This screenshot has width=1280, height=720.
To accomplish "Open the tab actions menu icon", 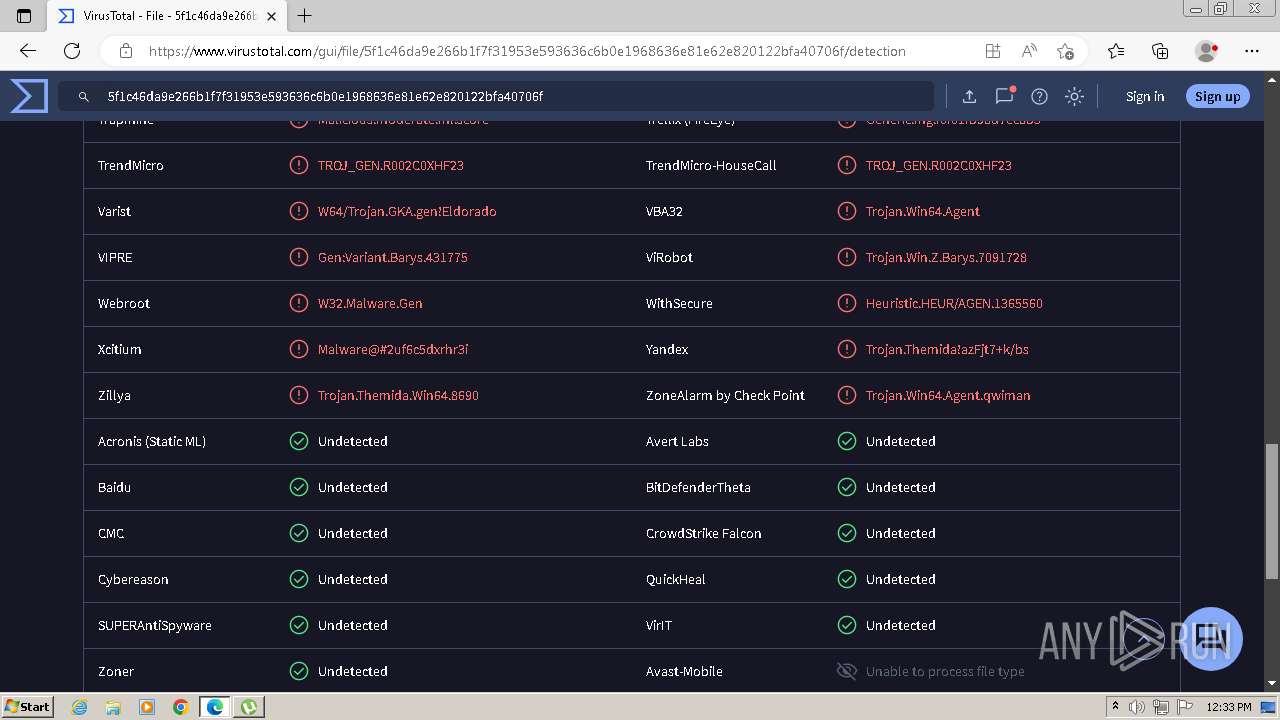I will pos(24,16).
